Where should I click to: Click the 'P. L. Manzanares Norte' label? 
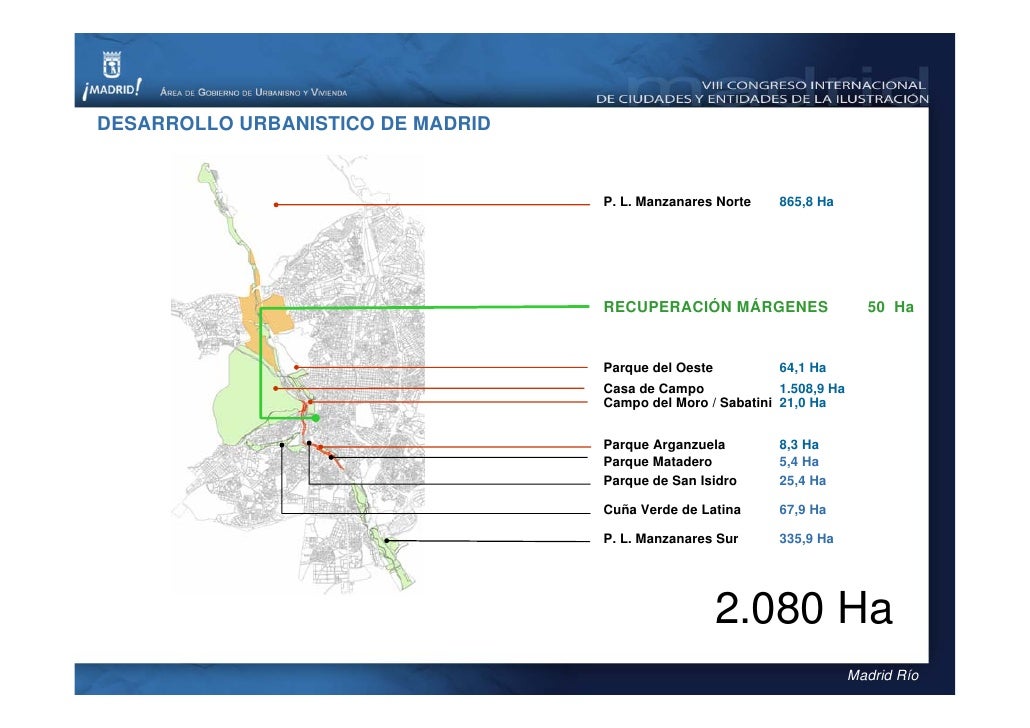[x=677, y=202]
